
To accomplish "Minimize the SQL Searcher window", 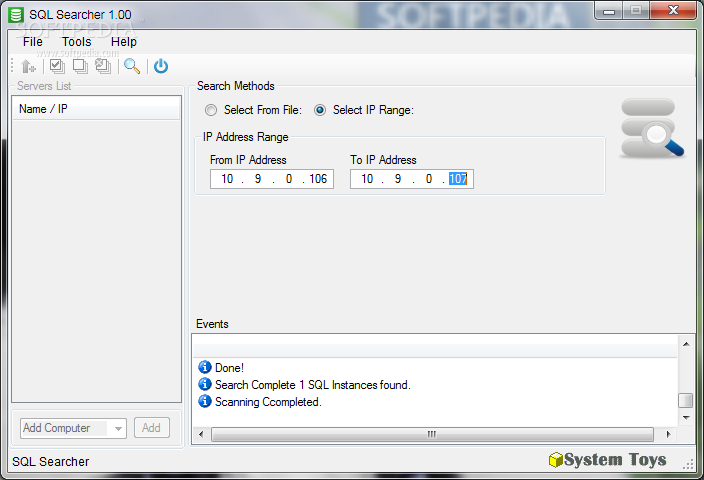I will [x=609, y=11].
